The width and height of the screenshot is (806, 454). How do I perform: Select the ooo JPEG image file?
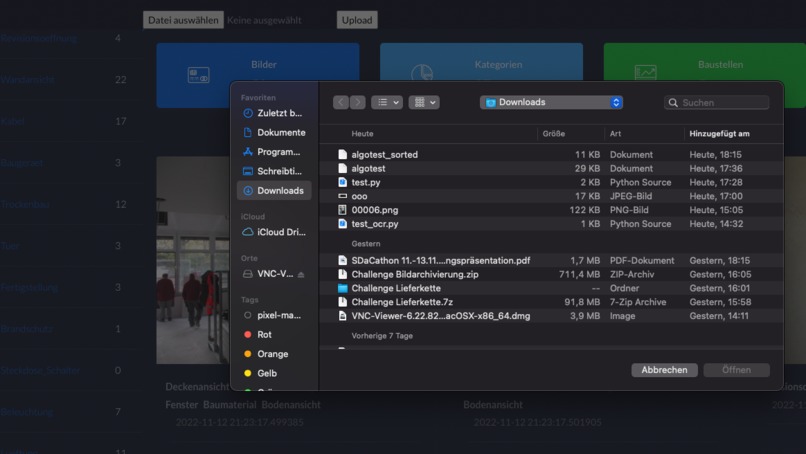click(x=551, y=196)
